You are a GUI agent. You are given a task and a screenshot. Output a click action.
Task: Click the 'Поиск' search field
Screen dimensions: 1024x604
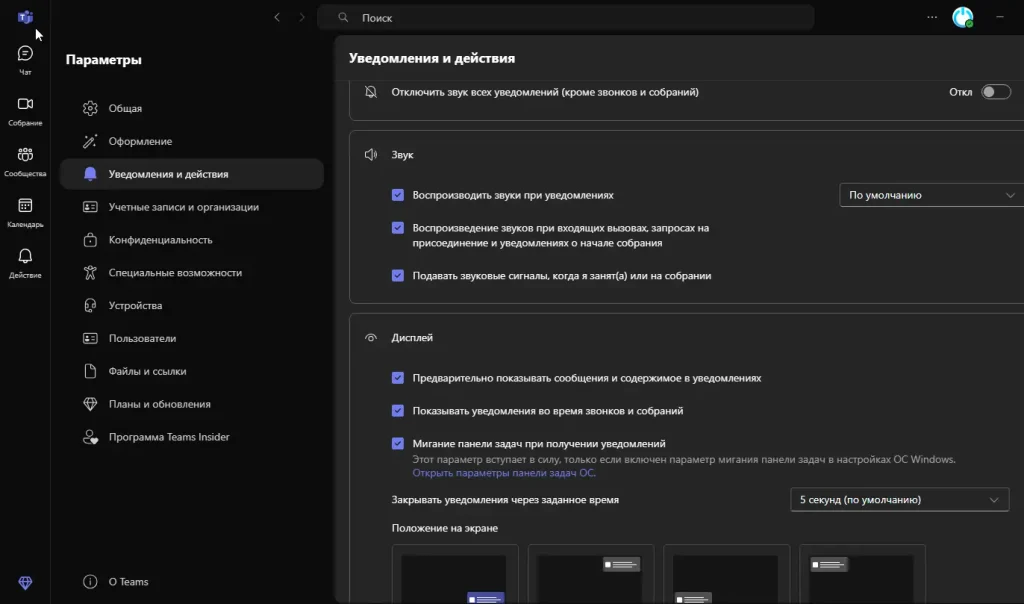coord(565,18)
